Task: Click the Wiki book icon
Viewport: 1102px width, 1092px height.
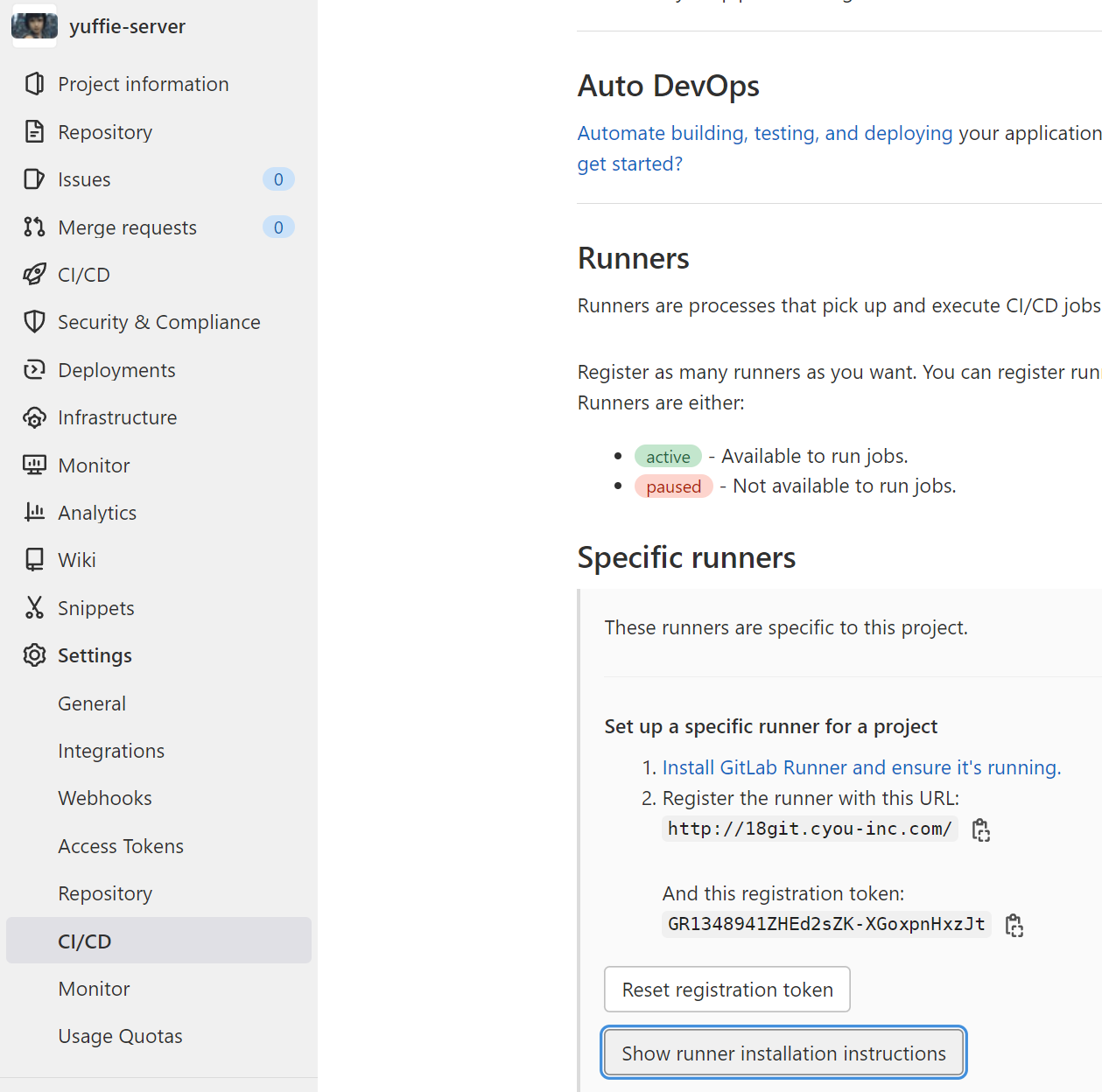Action: tap(34, 560)
